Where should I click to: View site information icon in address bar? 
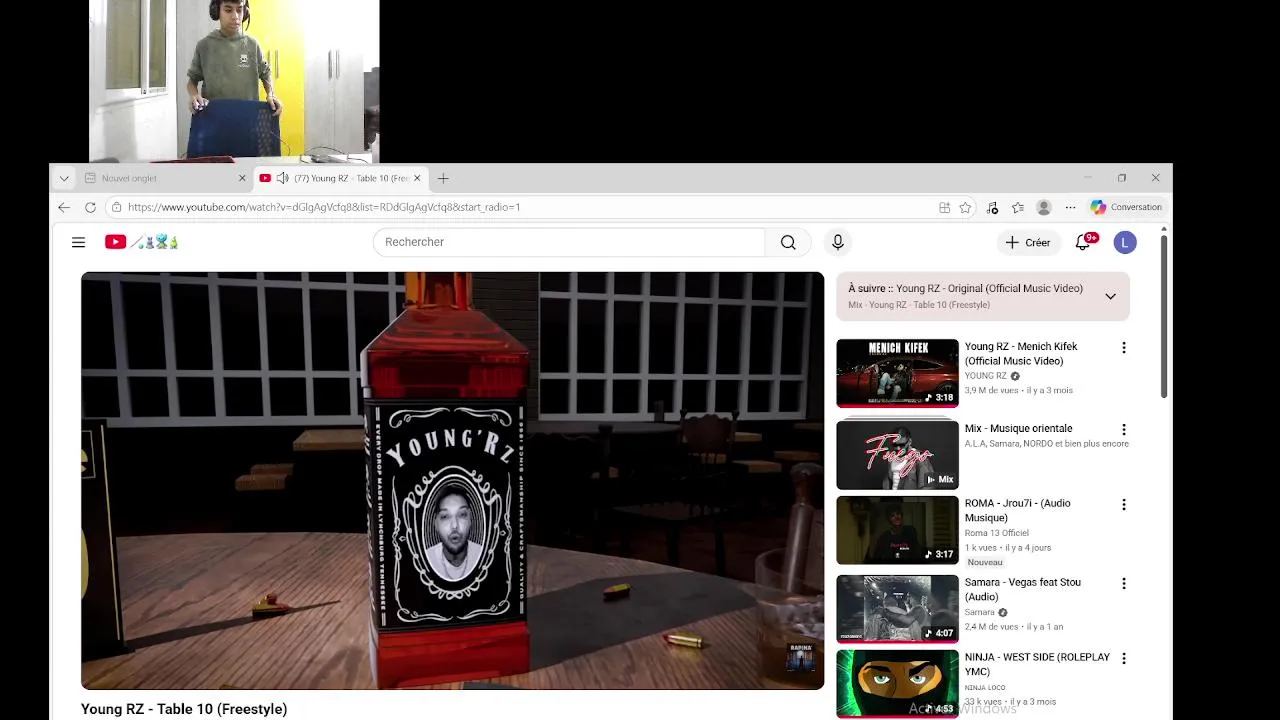coord(117,207)
